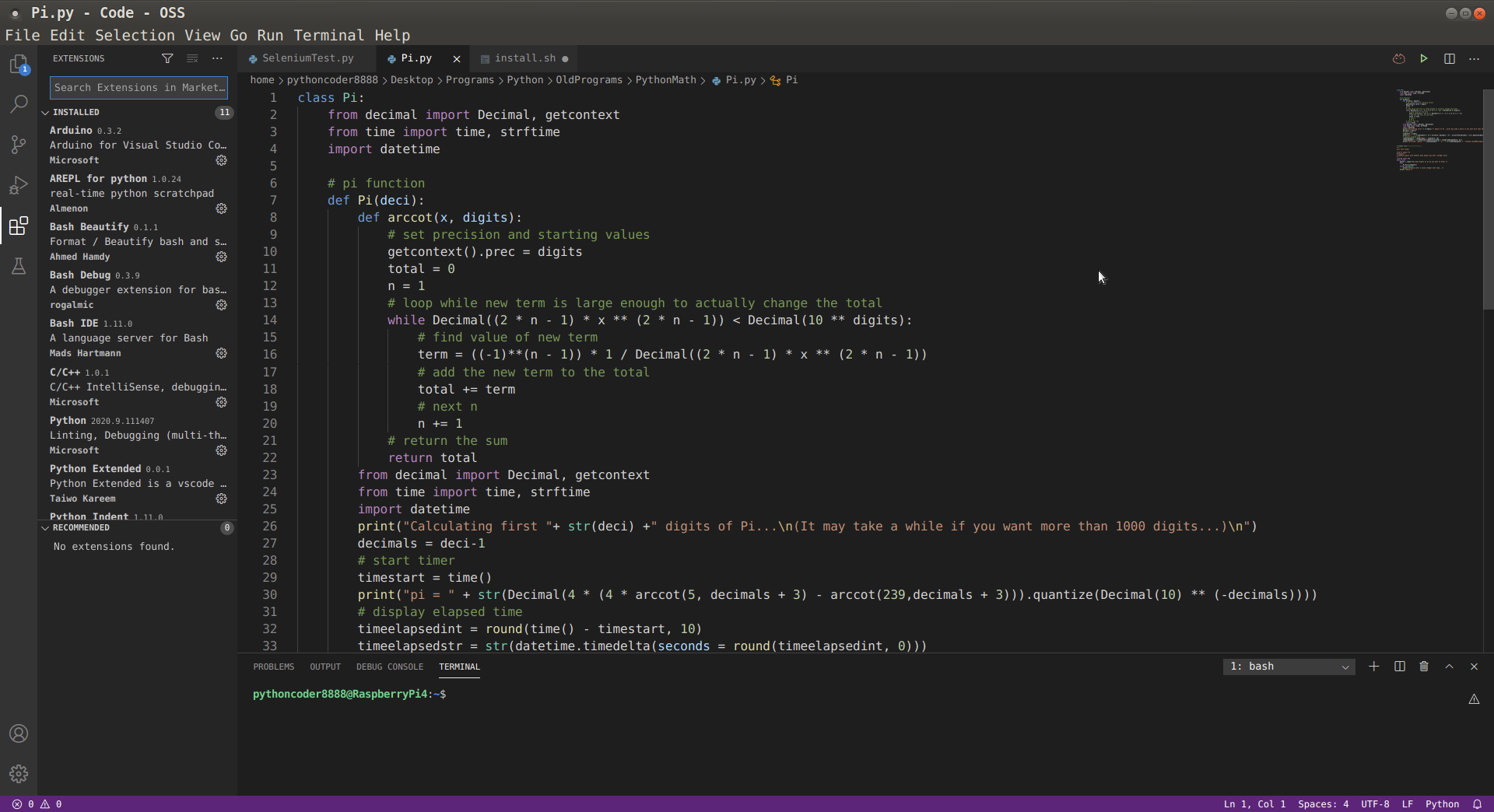The height and width of the screenshot is (812, 1494).
Task: Clear extensions search results icon
Action: [x=192, y=58]
